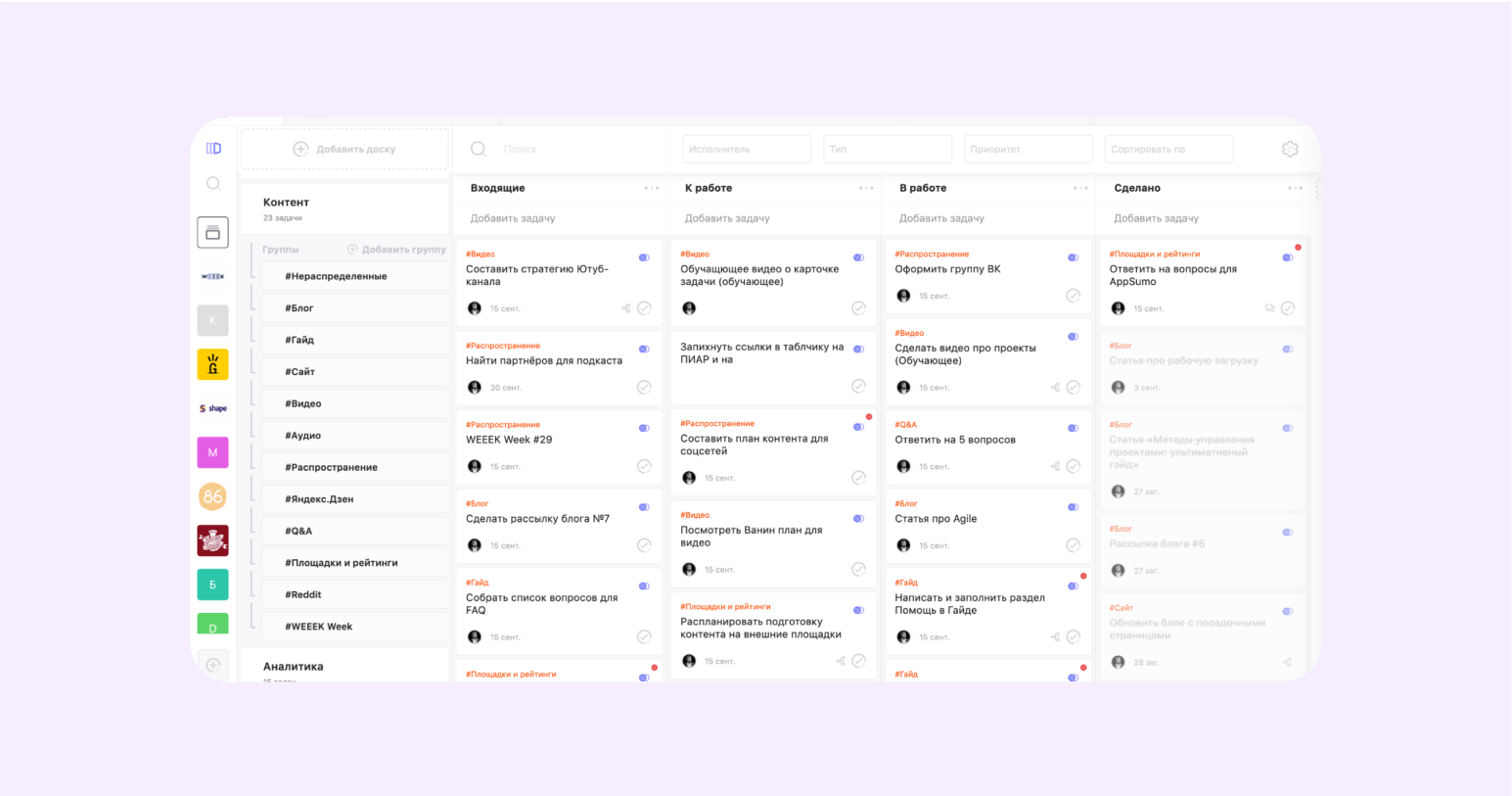Open the Исполнитель filter dropdown
This screenshot has height=796, width=1512.
coord(747,149)
